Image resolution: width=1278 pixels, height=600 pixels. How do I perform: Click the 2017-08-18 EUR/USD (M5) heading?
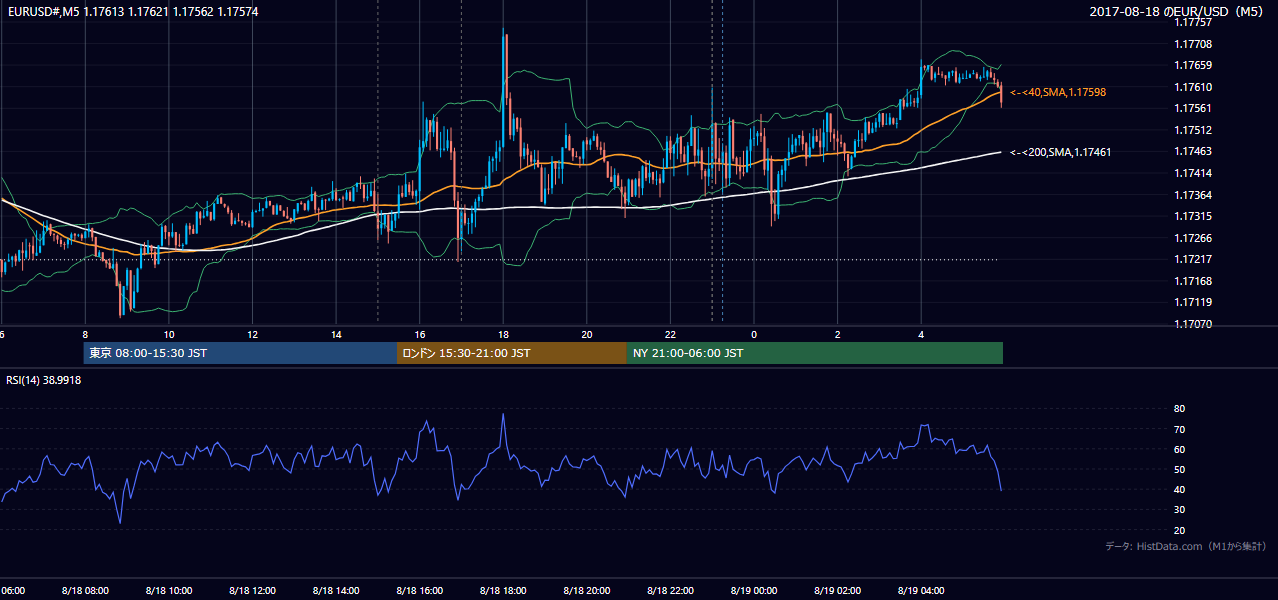click(1178, 12)
